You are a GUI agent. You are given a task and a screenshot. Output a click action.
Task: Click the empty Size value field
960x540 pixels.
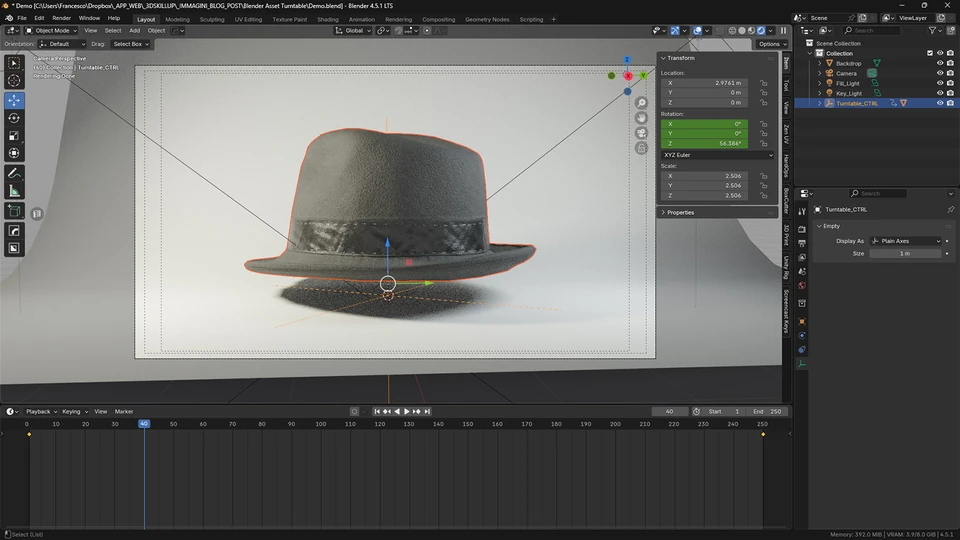click(x=905, y=253)
